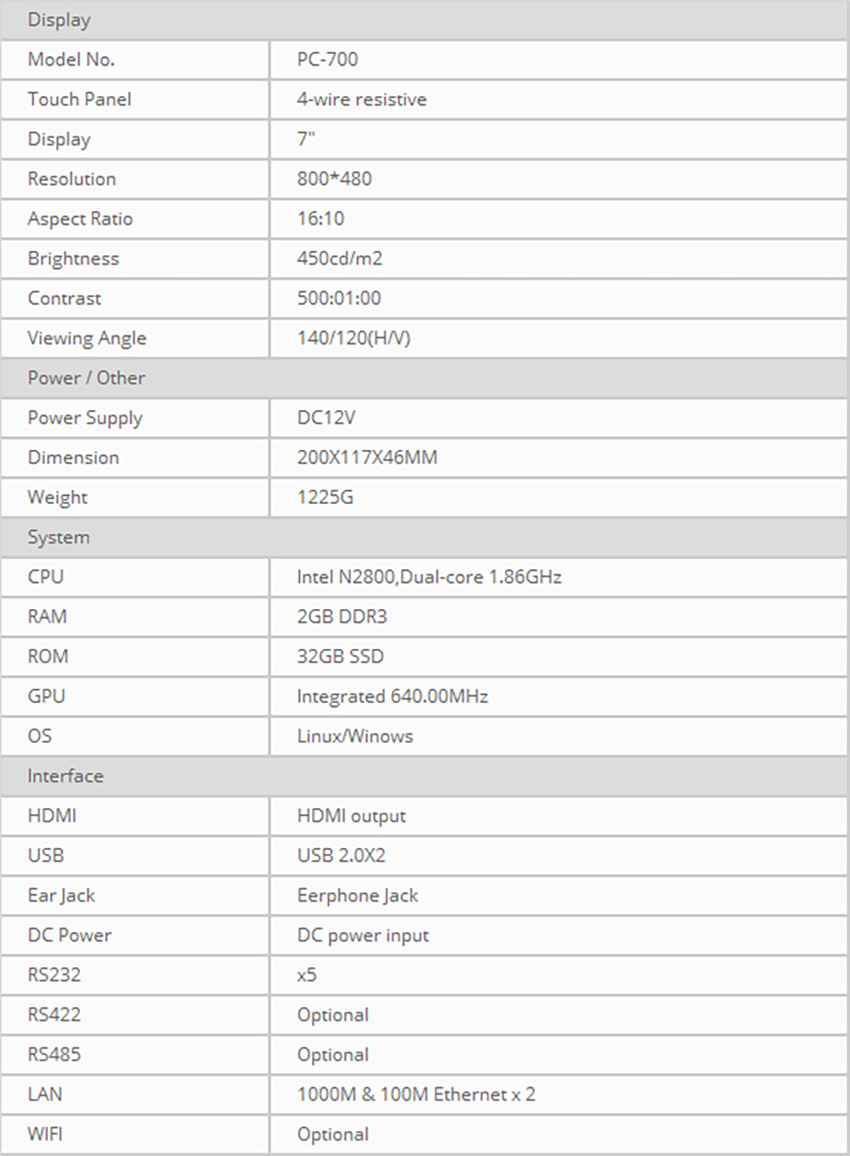
Task: Select the USB 2.0X2 value
Action: [341, 856]
